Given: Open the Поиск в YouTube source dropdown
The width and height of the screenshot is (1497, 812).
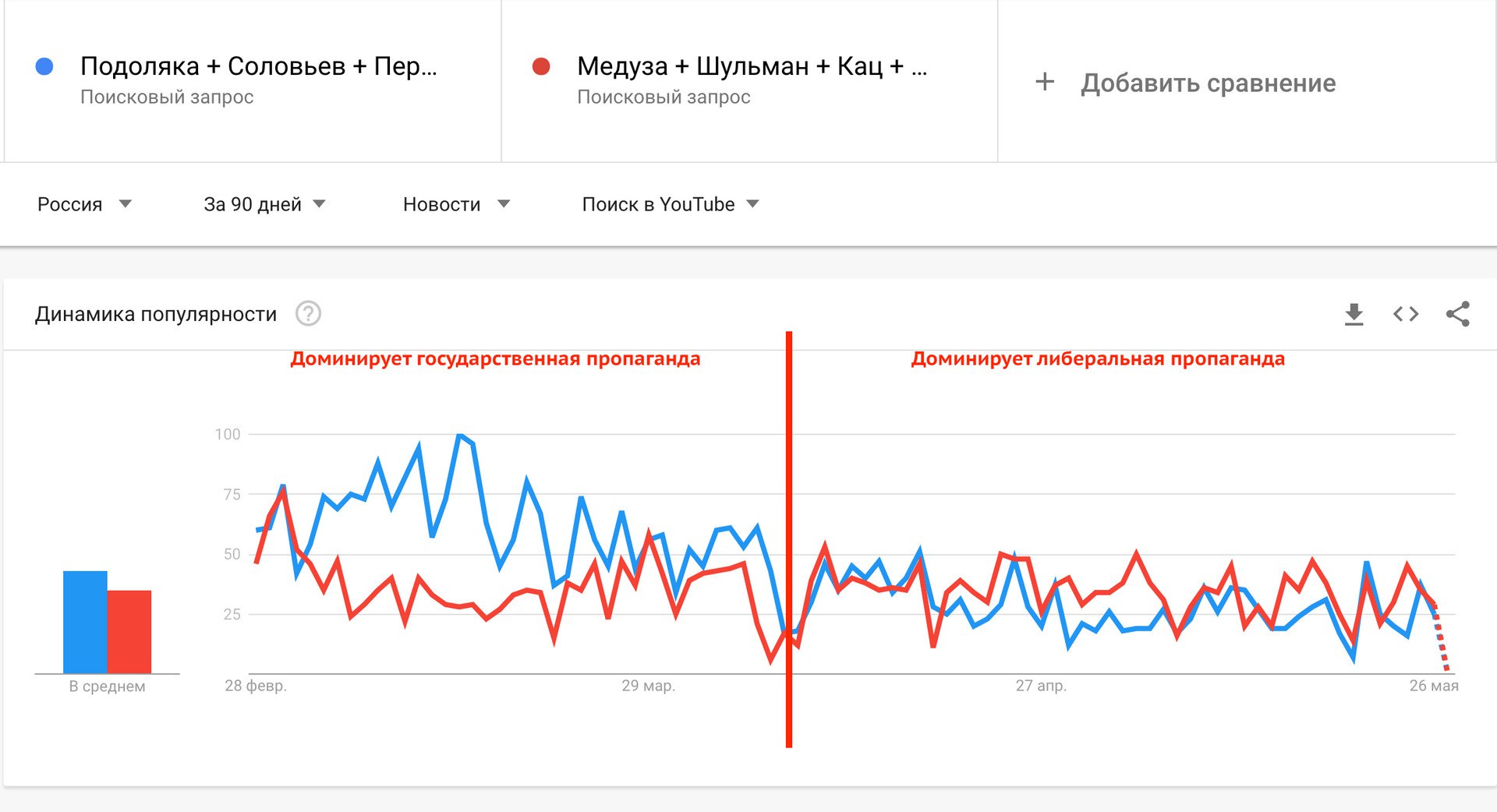Looking at the screenshot, I should (667, 204).
